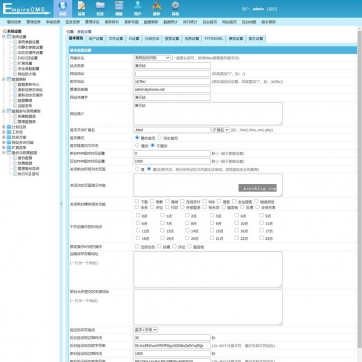362x362 pixels.
Task: Open the Information (信息) pencil icon
Action: tap(81, 8)
